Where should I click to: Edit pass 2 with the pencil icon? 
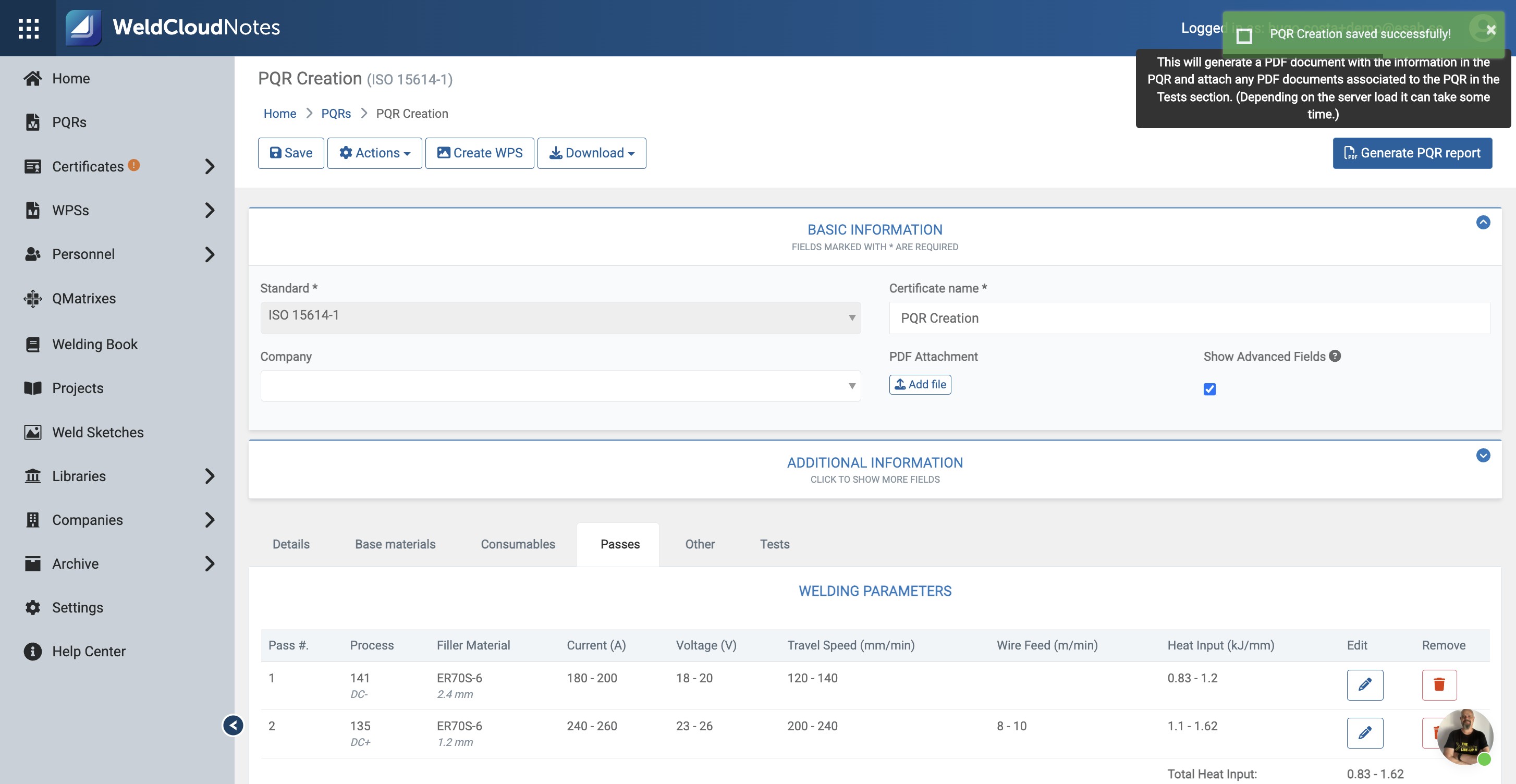(x=1365, y=733)
